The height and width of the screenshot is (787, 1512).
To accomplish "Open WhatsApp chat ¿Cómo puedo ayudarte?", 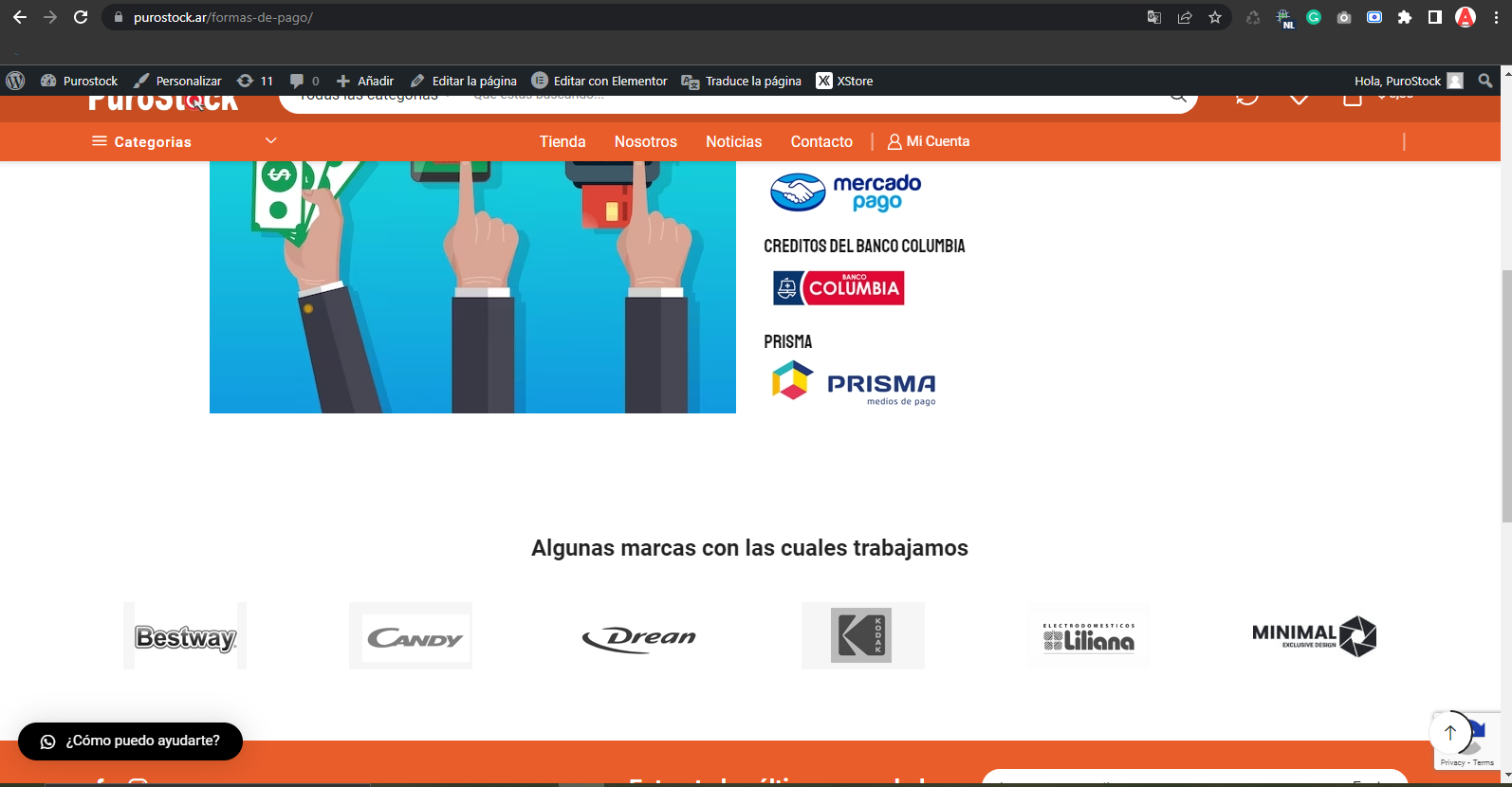I will pyautogui.click(x=130, y=741).
